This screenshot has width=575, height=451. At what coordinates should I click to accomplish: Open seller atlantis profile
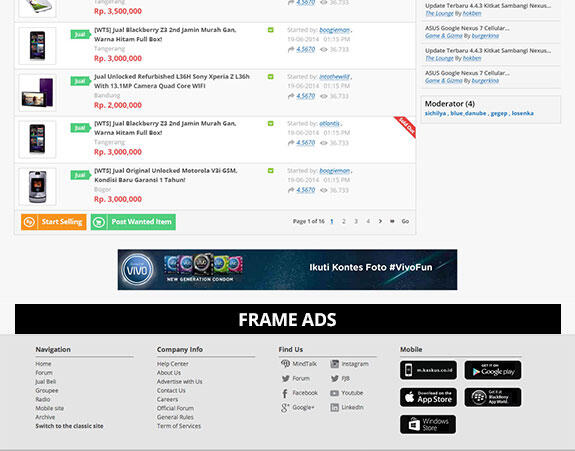point(329,124)
